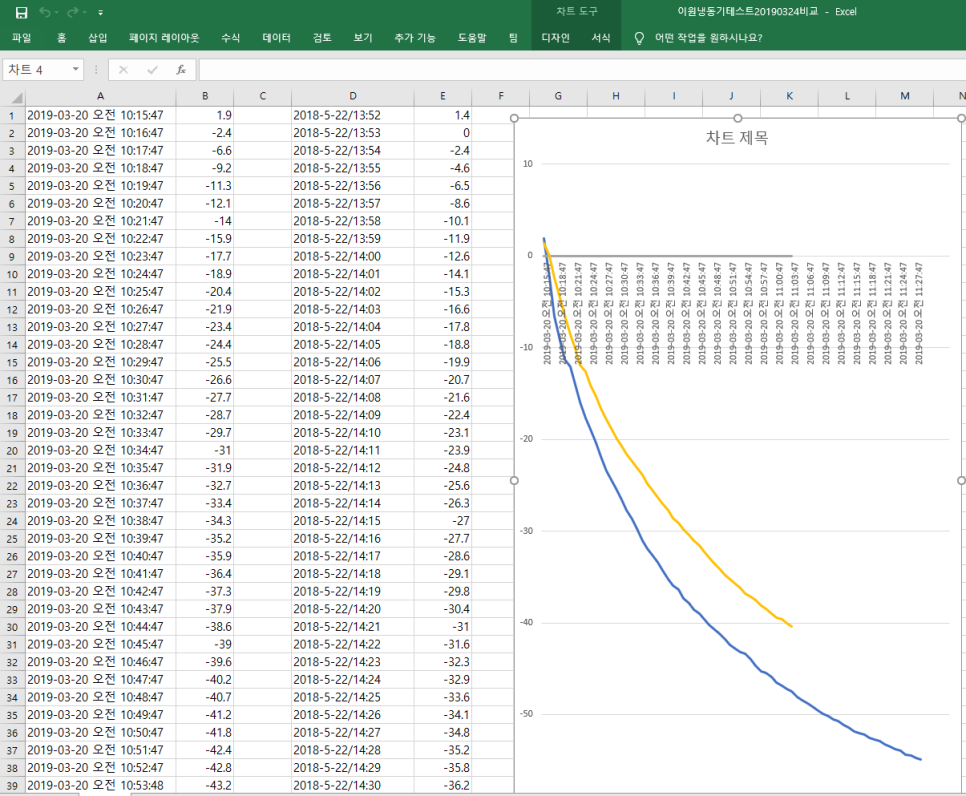The width and height of the screenshot is (966, 796).
Task: Click cell with 2019-03-20 오전 10:53:48
Action: point(100,786)
